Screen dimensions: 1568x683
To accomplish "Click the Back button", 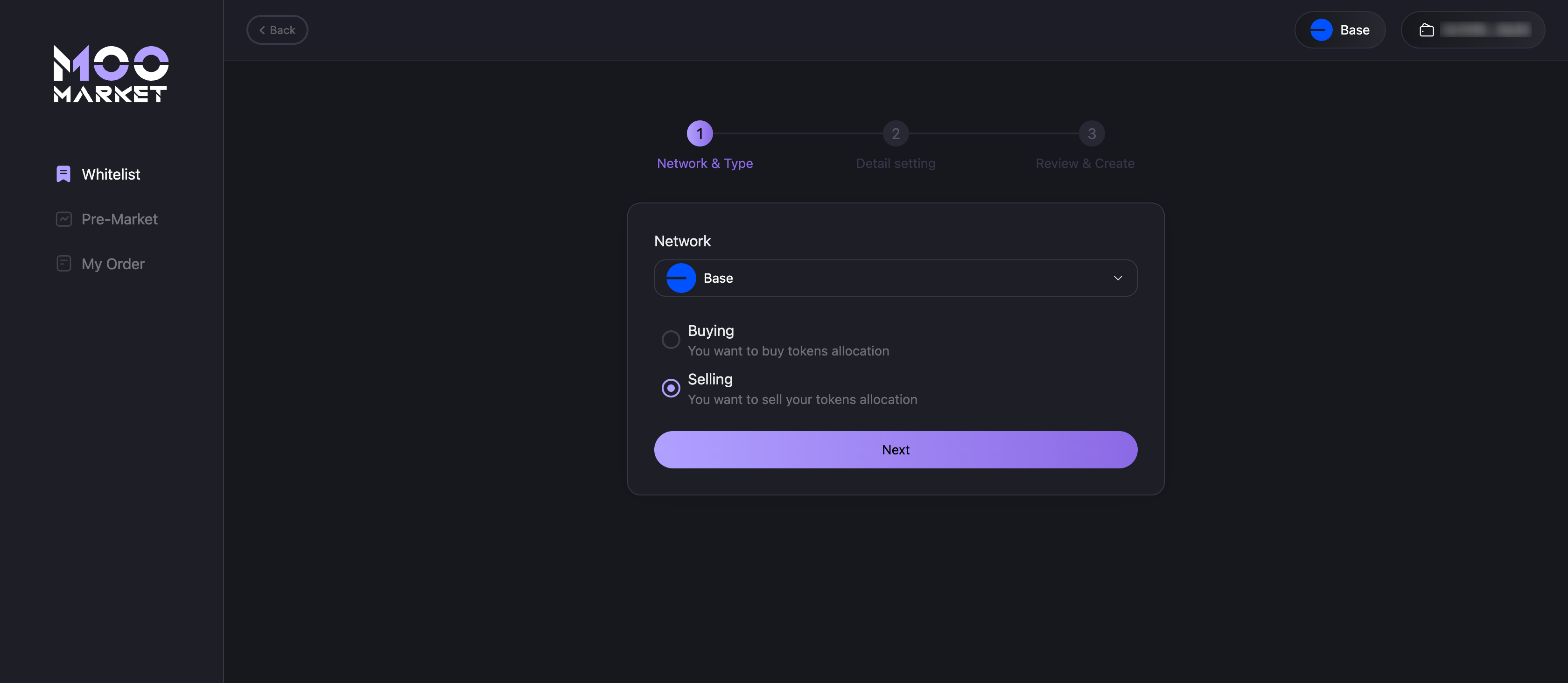I will pos(277,30).
